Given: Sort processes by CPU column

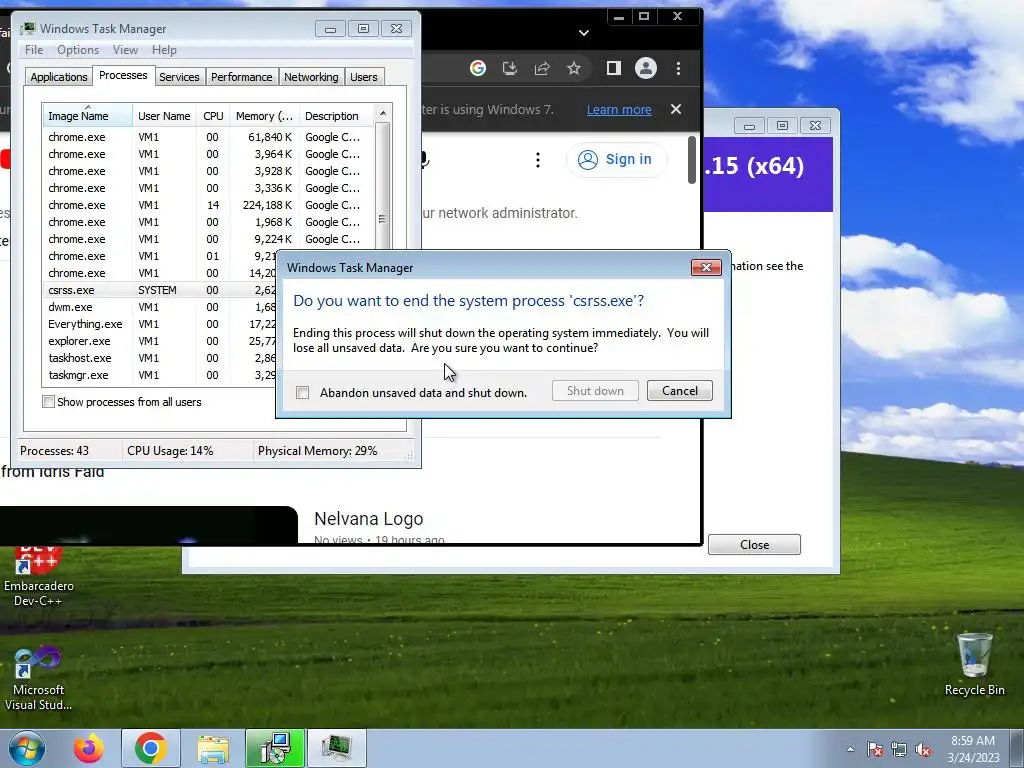Looking at the screenshot, I should [x=213, y=116].
